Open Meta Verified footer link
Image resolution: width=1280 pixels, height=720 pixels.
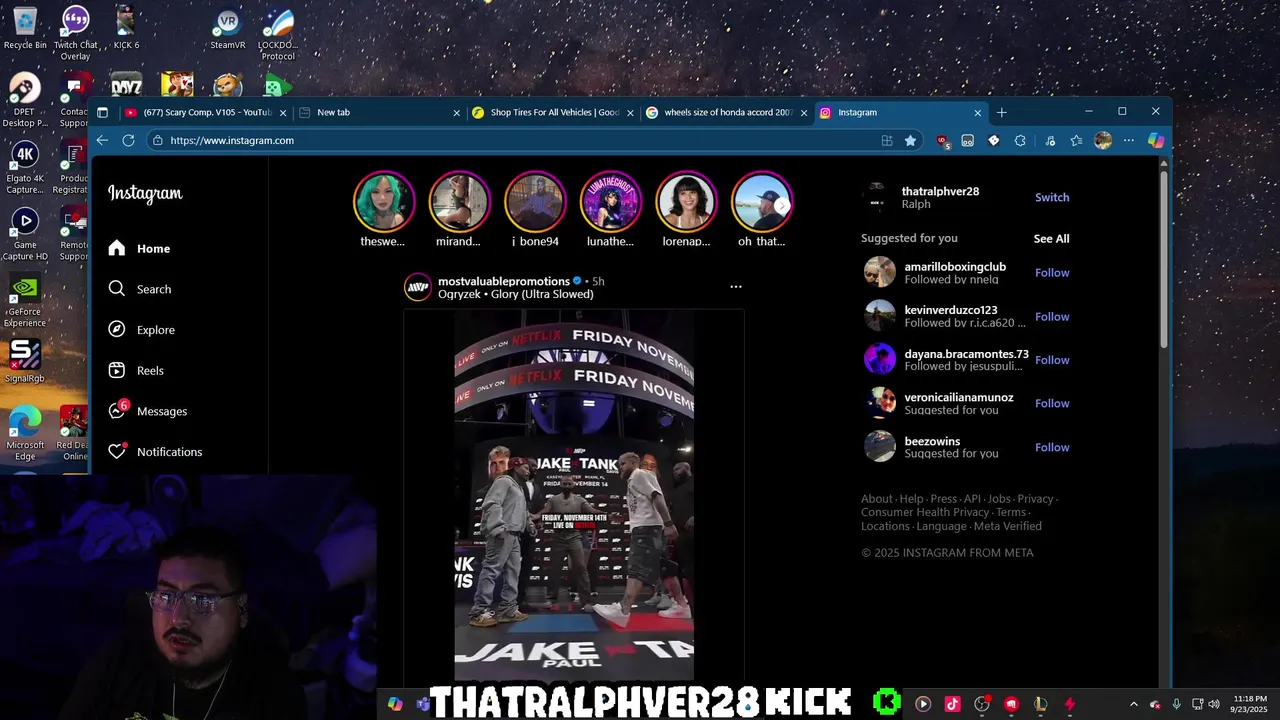click(x=1008, y=526)
